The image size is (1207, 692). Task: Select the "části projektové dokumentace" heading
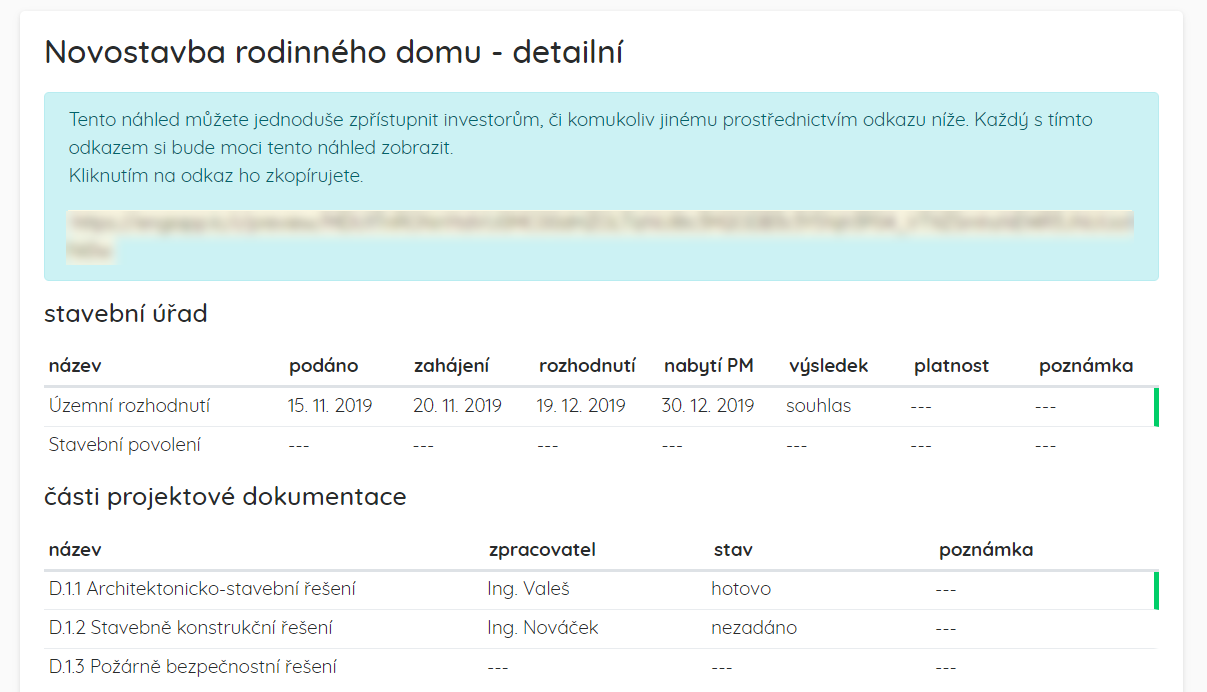(226, 497)
